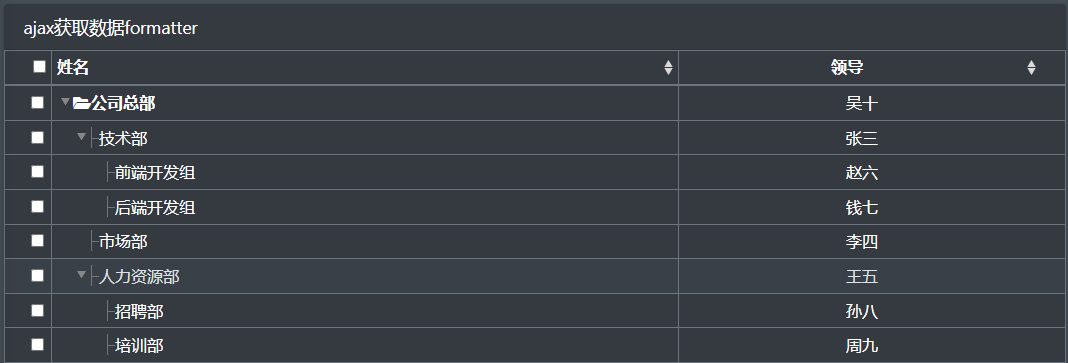Toggle the select-all checkbox in header
The height and width of the screenshot is (363, 1068).
[40, 67]
